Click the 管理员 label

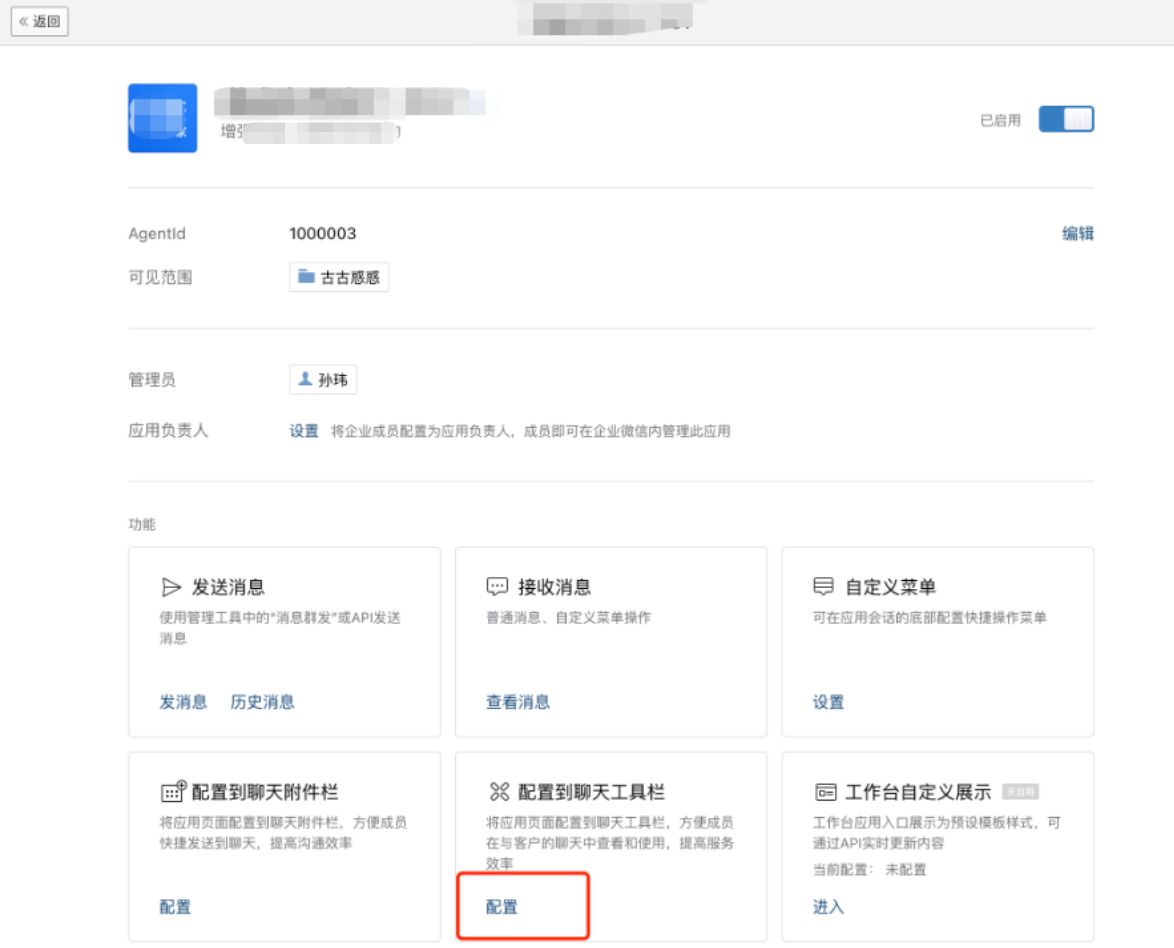coord(152,380)
